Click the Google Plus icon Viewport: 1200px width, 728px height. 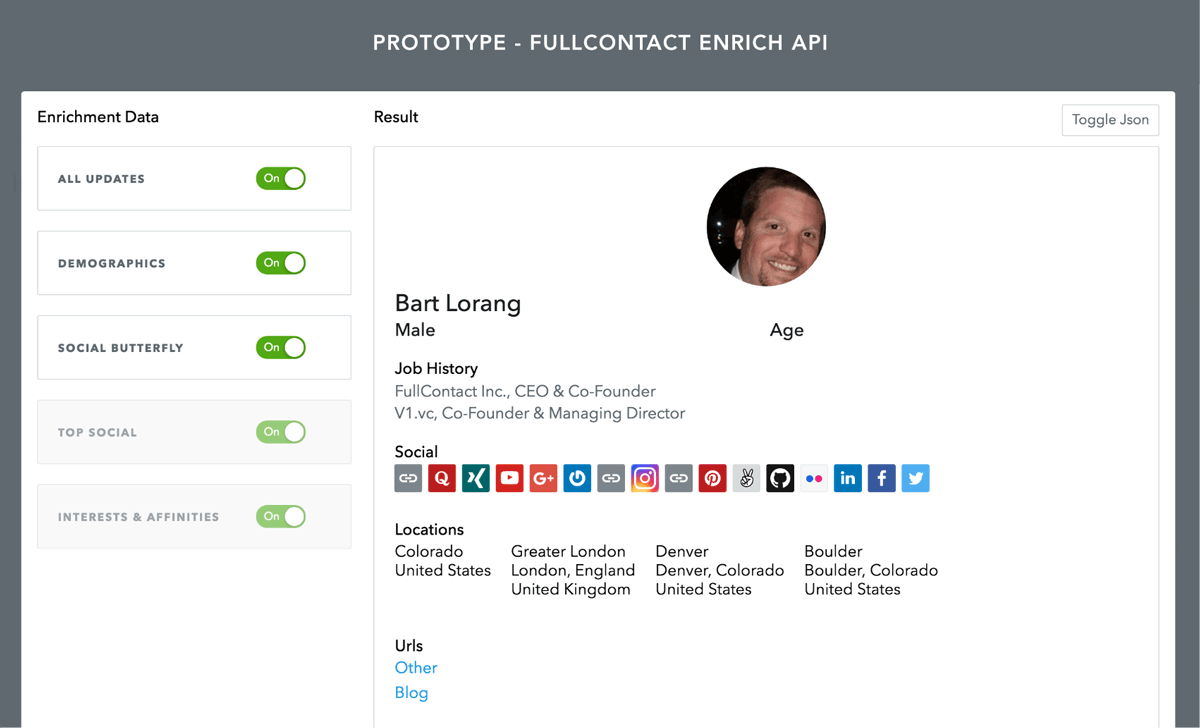click(x=543, y=478)
